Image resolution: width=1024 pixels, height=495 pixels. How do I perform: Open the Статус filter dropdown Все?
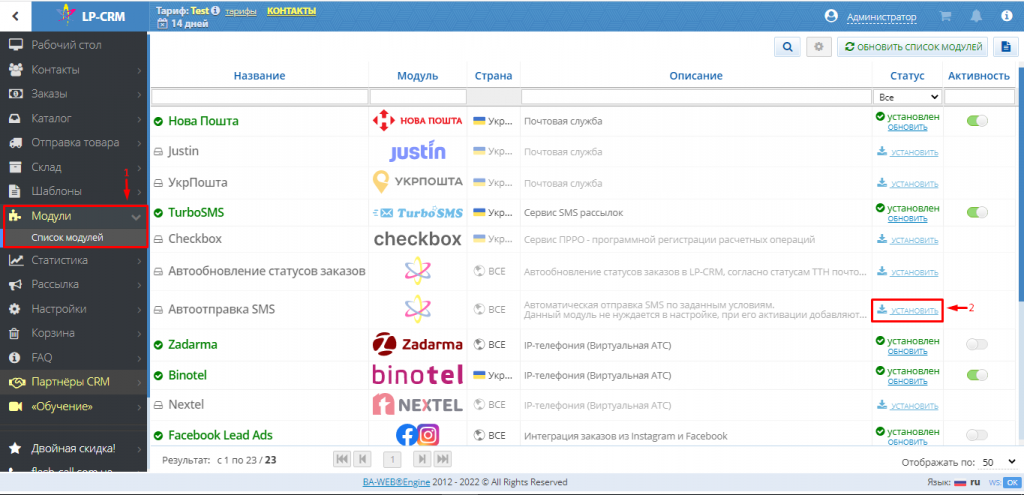(x=907, y=97)
